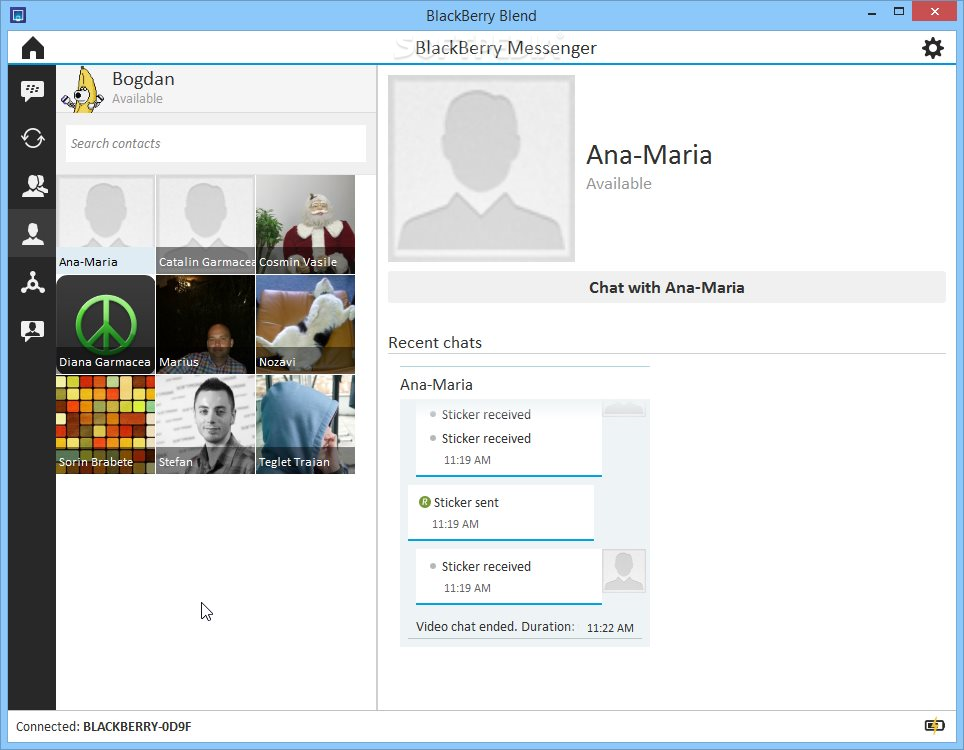The width and height of the screenshot is (964, 750).
Task: Select the Catalin Garmacea contact tile
Action: (x=205, y=224)
